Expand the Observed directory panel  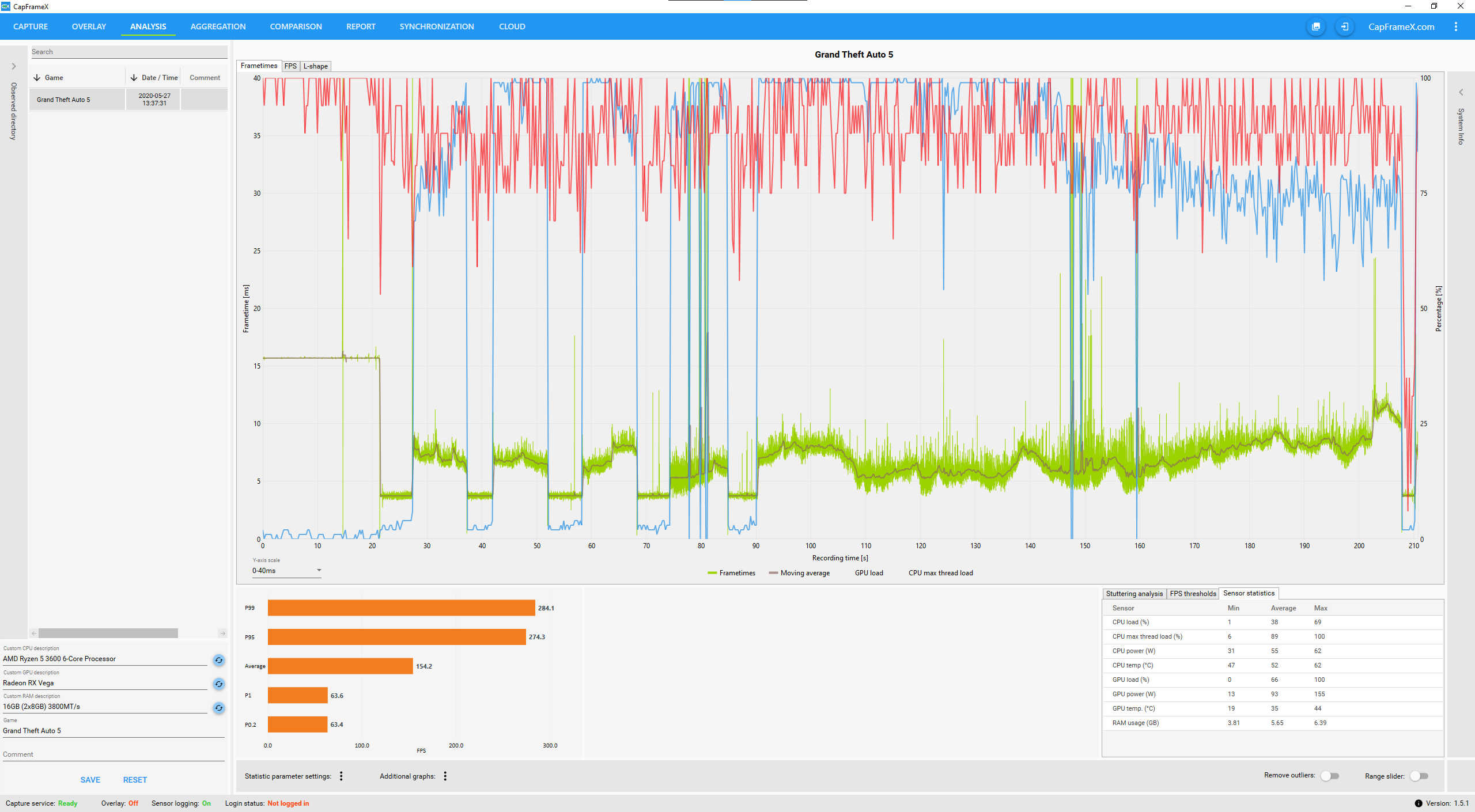pos(14,66)
